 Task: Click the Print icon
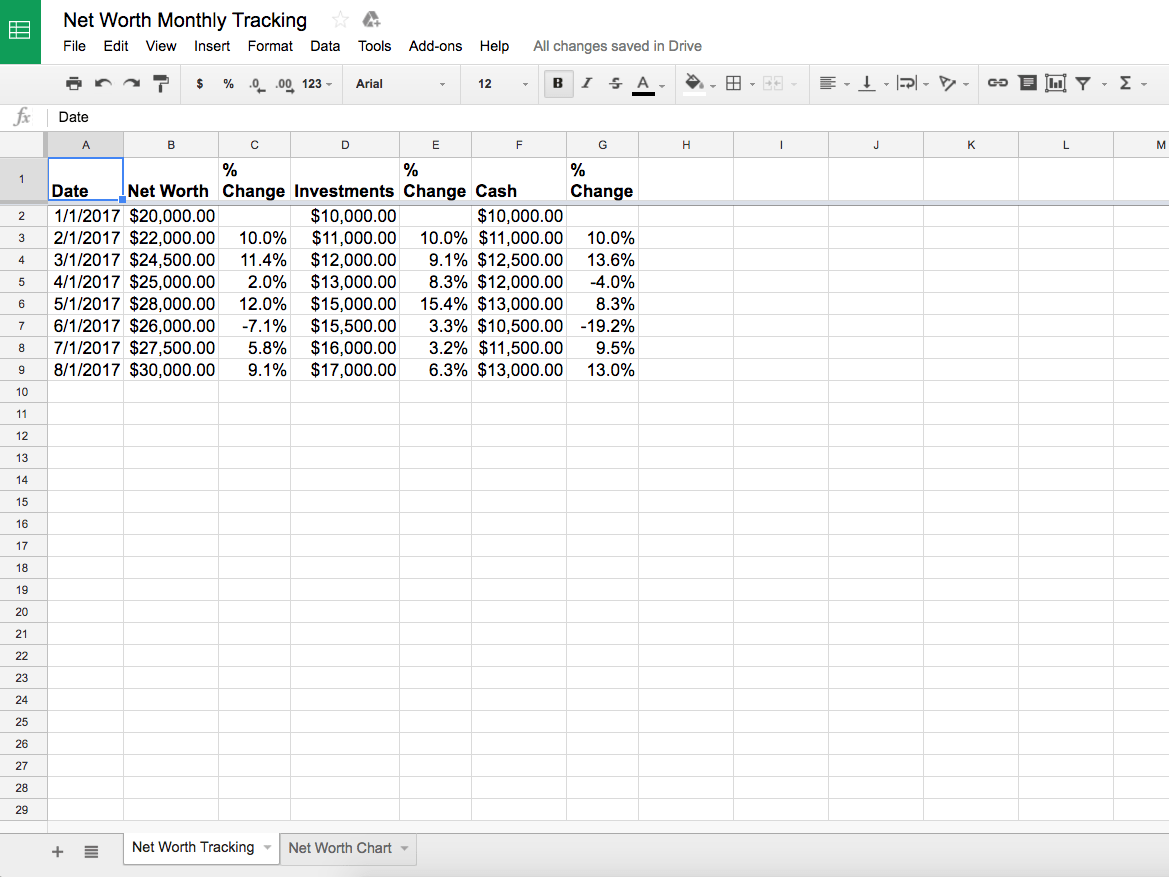(x=74, y=84)
